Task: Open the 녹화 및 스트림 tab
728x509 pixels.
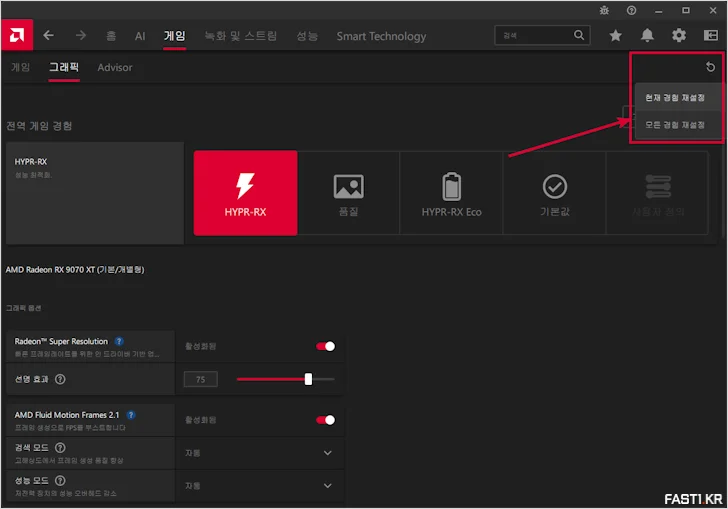Action: (x=240, y=36)
